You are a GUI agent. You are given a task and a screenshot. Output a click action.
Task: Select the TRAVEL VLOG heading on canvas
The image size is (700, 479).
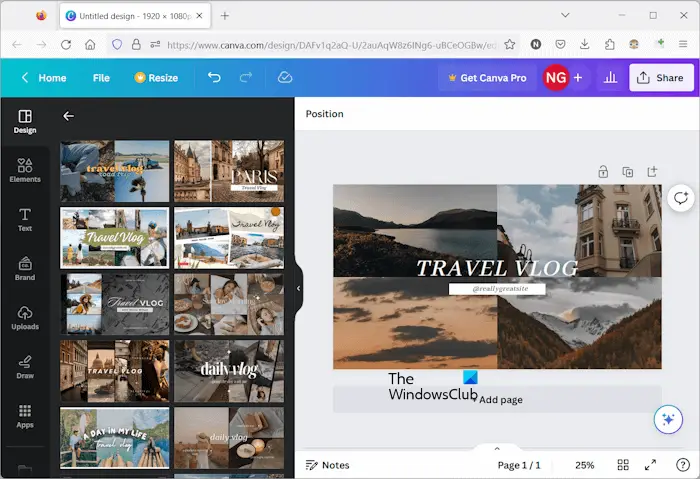(497, 269)
